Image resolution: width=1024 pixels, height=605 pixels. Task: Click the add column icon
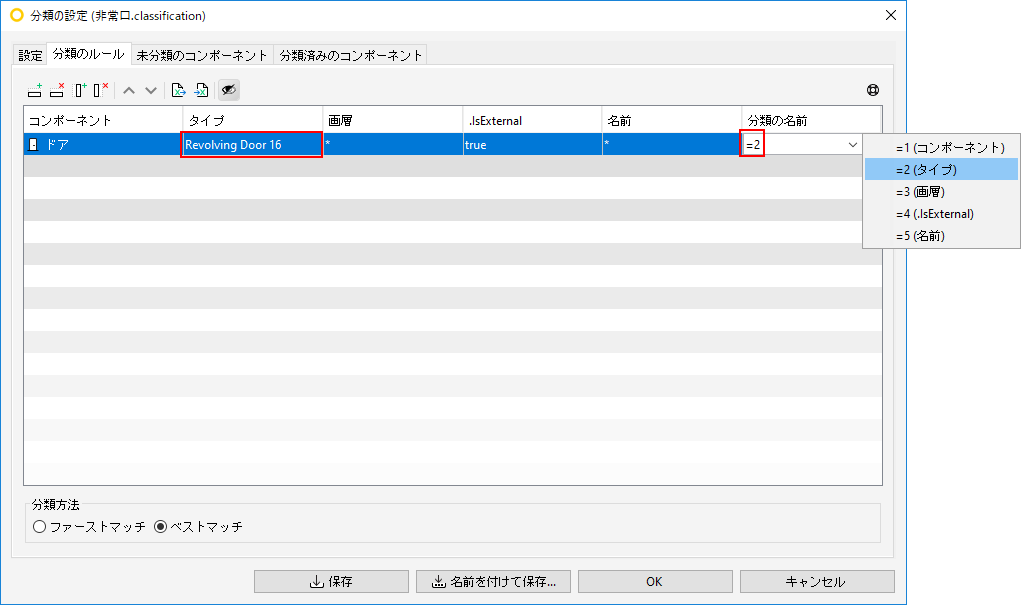coord(80,90)
